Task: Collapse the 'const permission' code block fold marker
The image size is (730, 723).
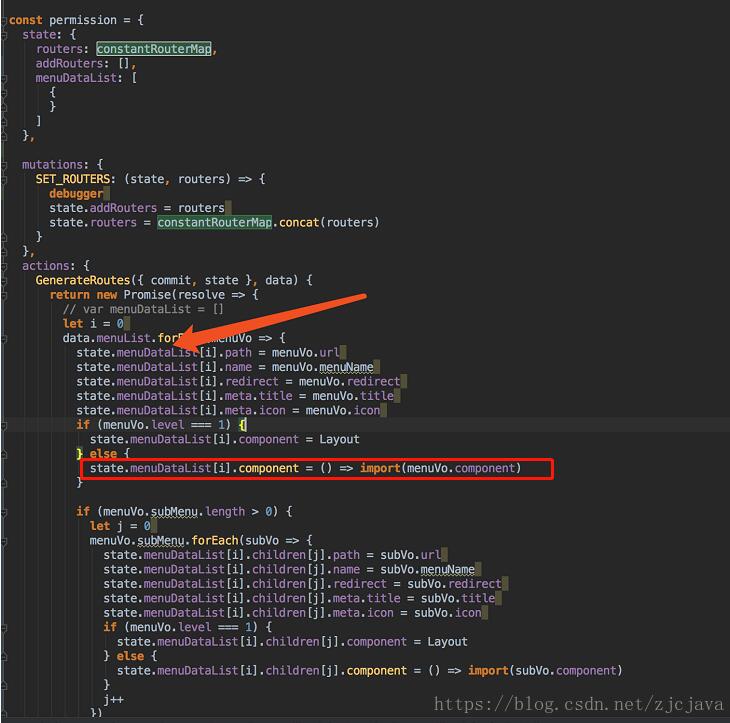Action: click(4, 20)
